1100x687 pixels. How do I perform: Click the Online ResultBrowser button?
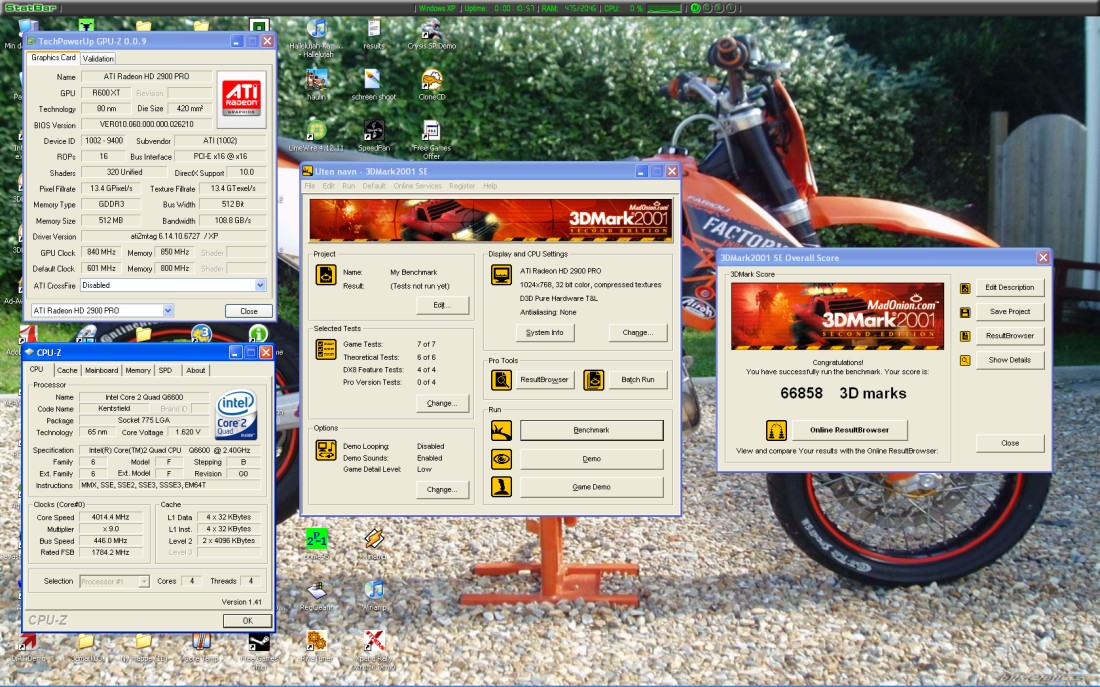click(850, 430)
